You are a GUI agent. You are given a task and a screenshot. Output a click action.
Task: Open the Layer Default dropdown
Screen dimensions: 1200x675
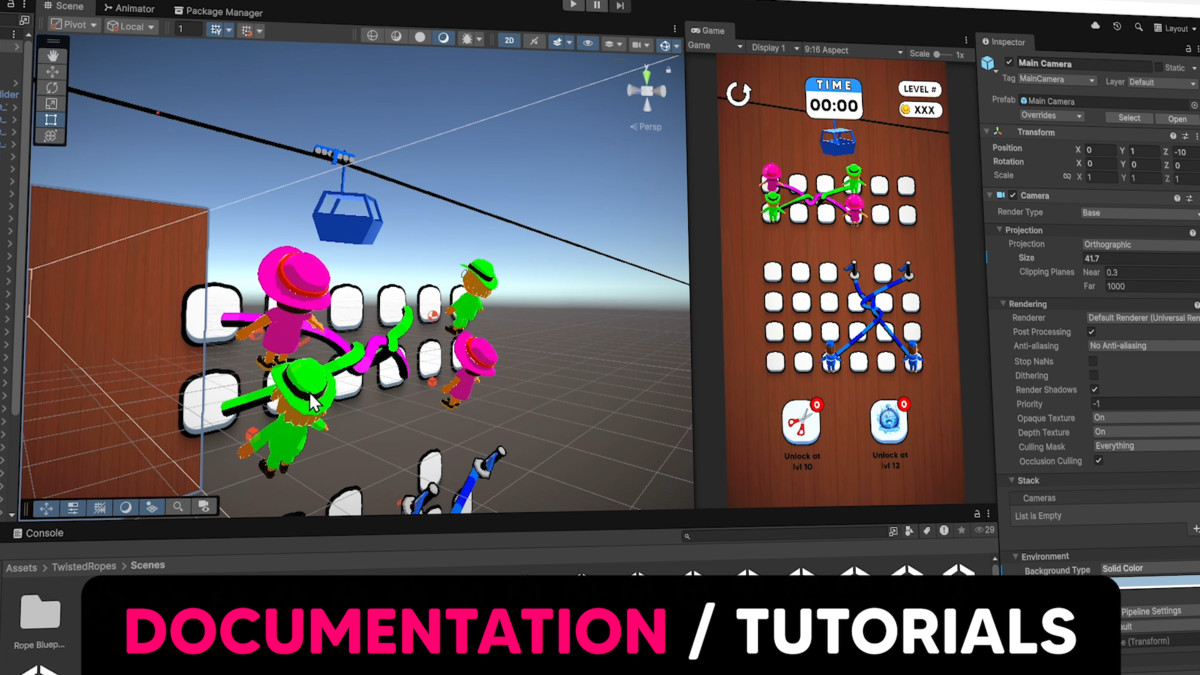pyautogui.click(x=1163, y=83)
